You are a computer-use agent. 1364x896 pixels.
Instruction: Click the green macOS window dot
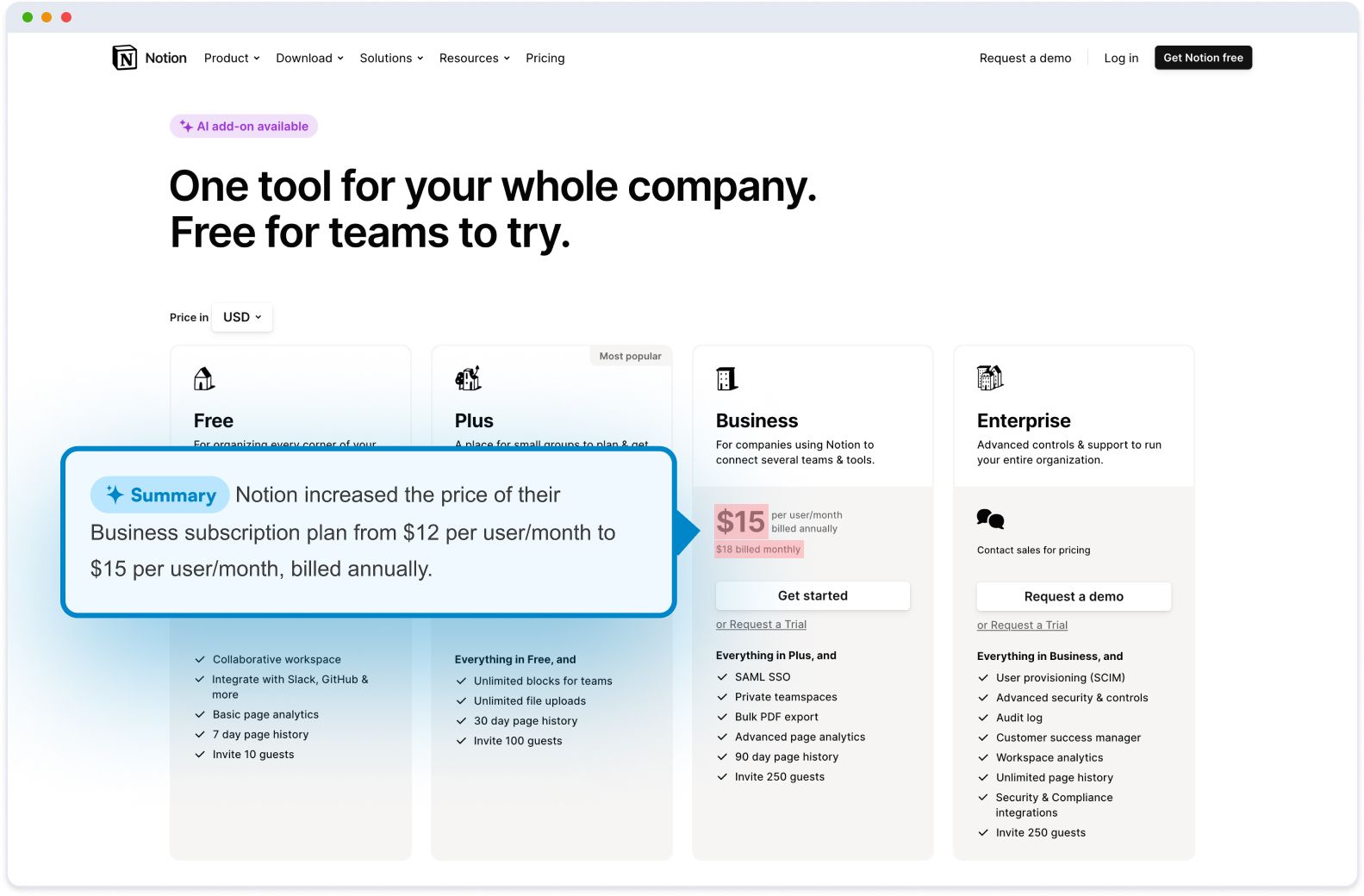[28, 17]
